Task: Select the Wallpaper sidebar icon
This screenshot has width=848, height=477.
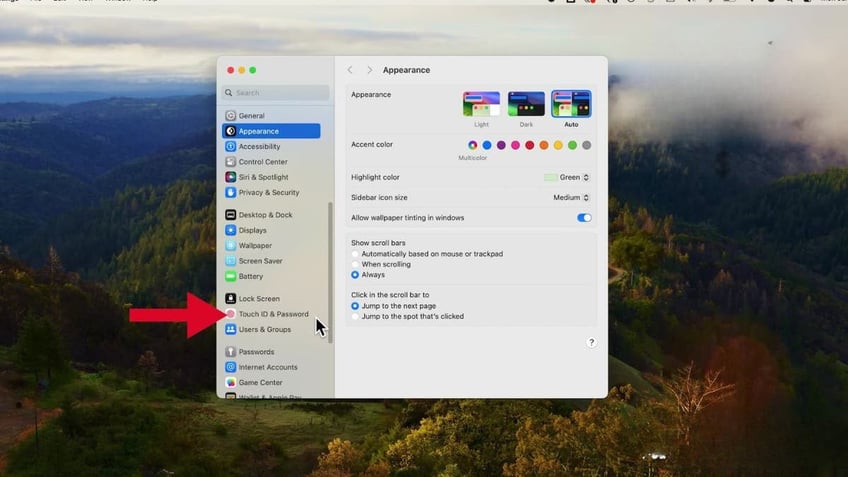Action: 230,246
